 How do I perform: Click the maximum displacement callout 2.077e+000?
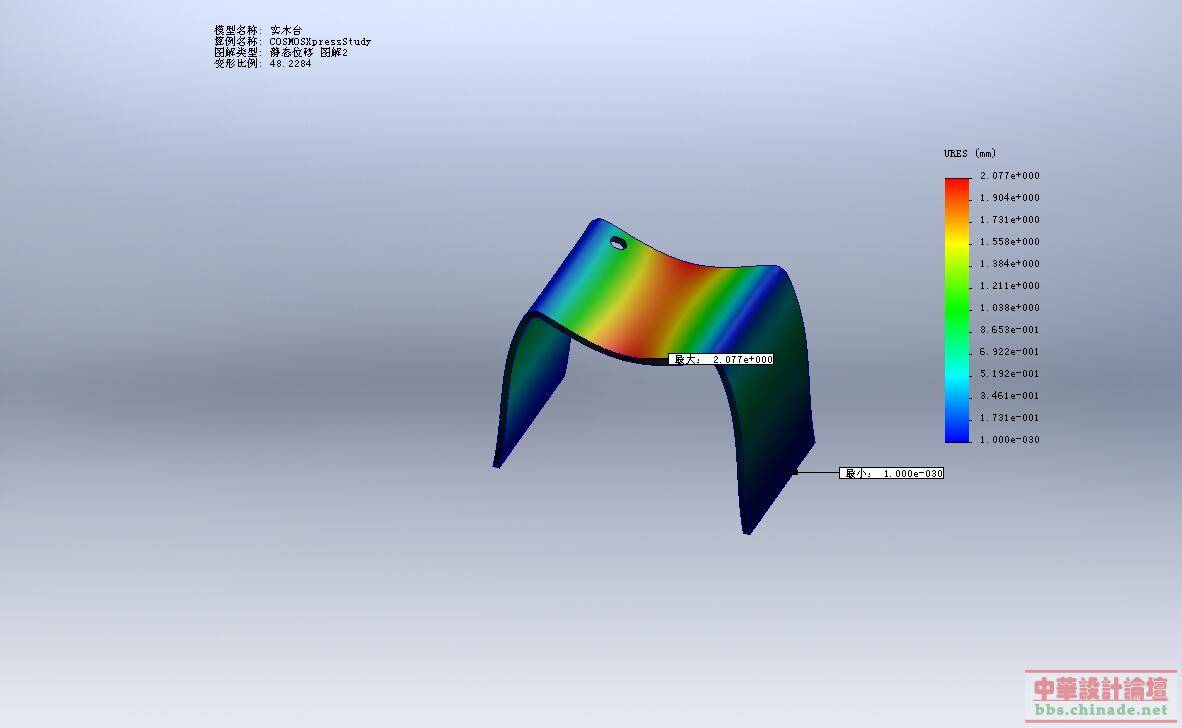coord(721,359)
